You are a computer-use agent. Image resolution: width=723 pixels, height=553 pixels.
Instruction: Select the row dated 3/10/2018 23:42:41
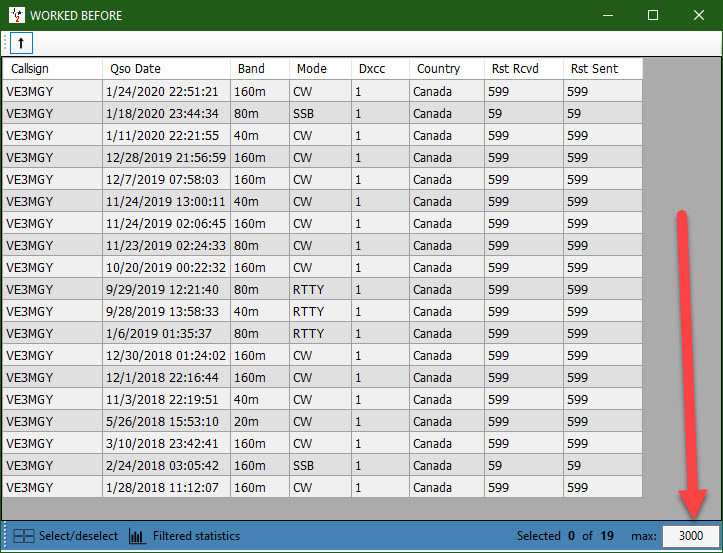click(322, 444)
